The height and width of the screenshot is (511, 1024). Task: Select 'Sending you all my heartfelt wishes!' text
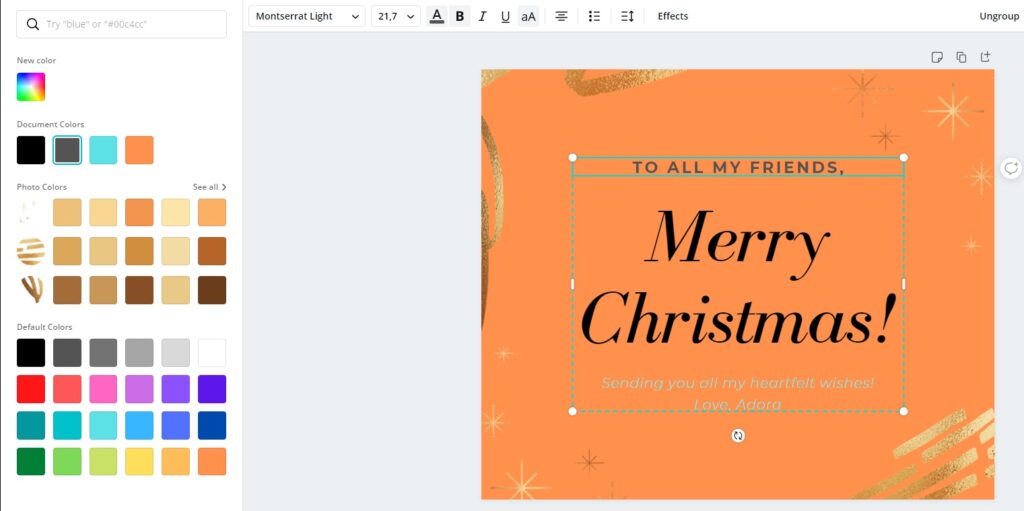click(x=737, y=383)
